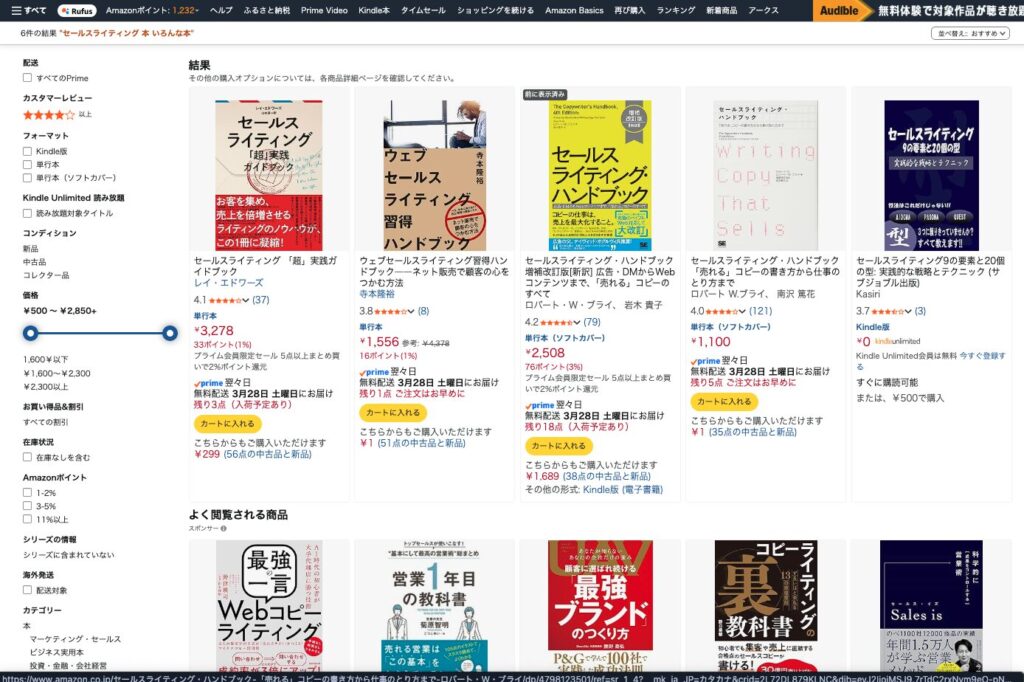1024x682 pixels.
Task: Open the Rufus assistant icon
Action: point(77,10)
